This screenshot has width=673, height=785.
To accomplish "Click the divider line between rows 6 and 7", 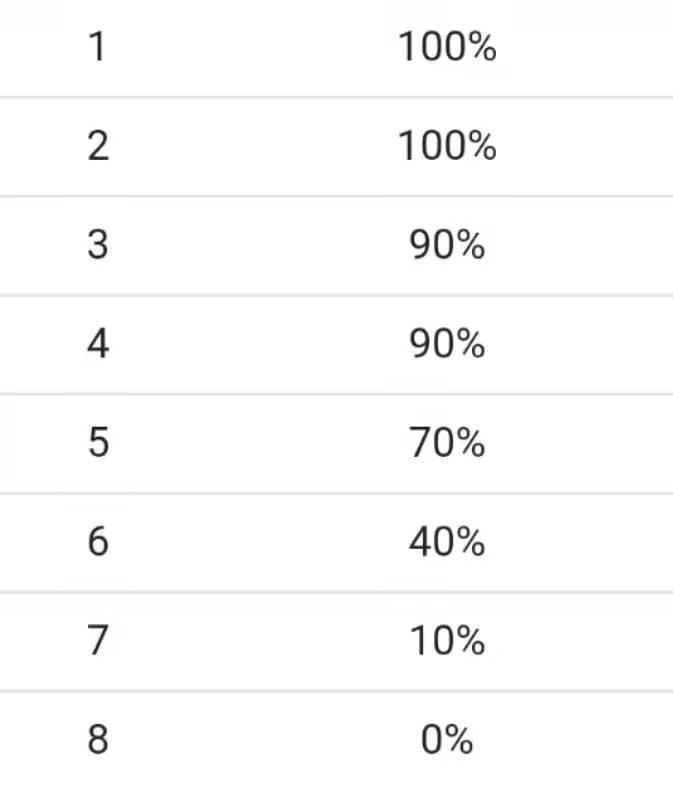I will tap(336, 592).
